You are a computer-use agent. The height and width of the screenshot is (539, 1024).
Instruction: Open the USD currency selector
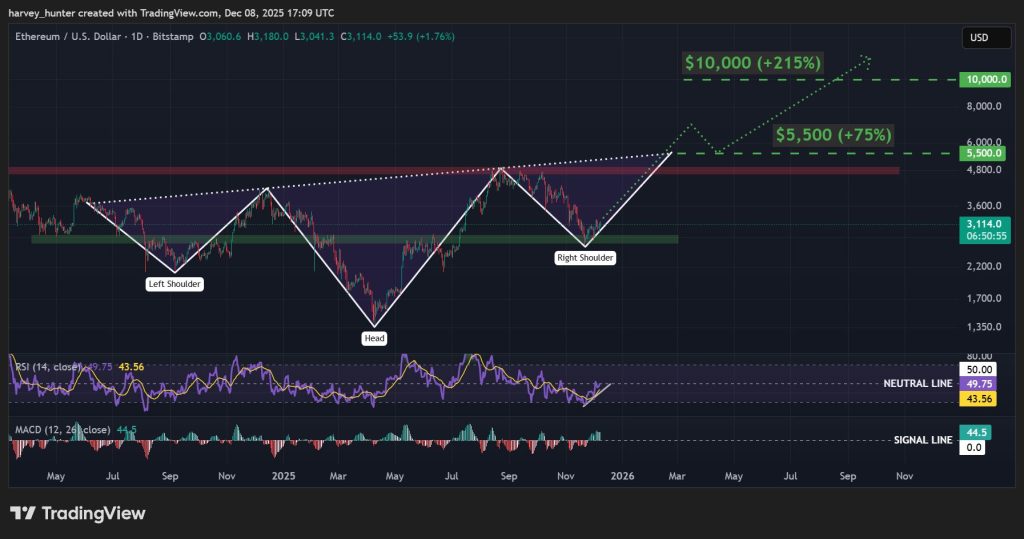coord(980,38)
